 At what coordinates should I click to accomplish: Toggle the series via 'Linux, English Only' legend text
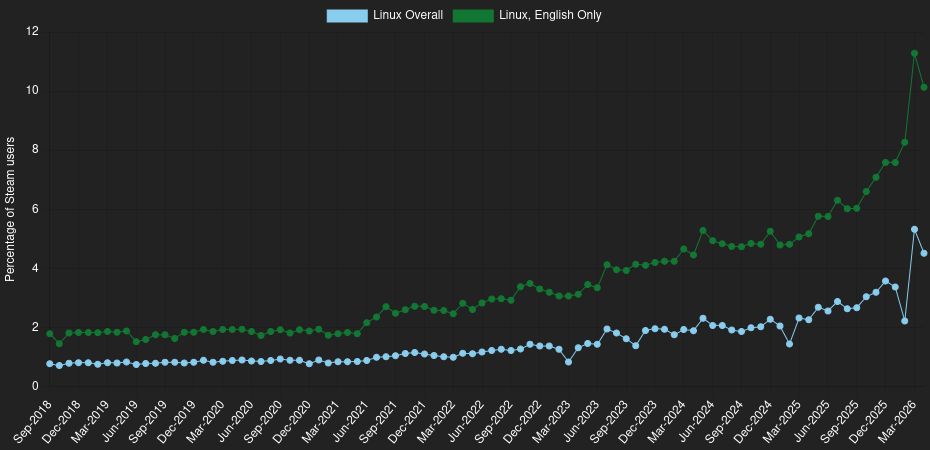point(550,15)
